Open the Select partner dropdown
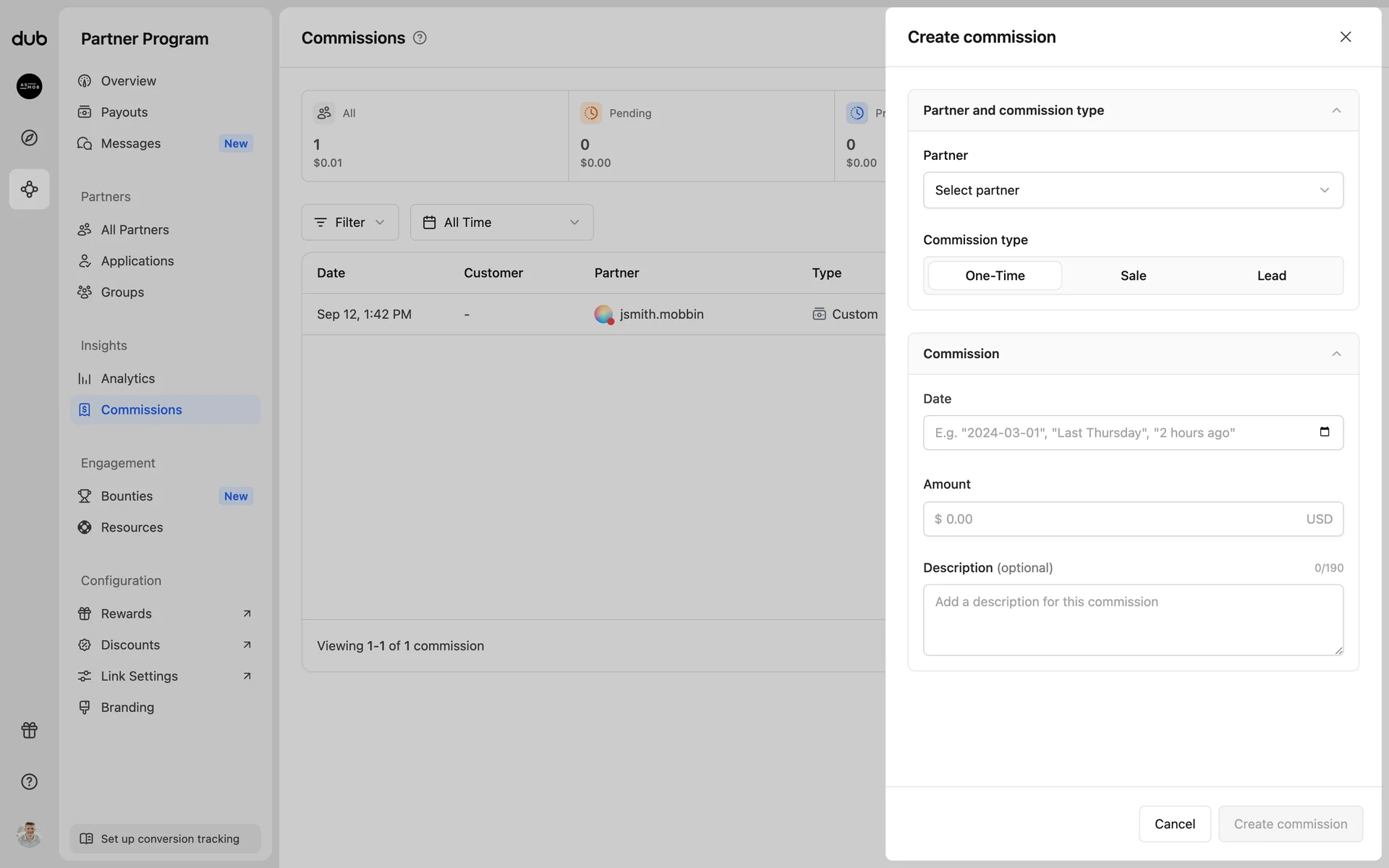 pyautogui.click(x=1133, y=190)
